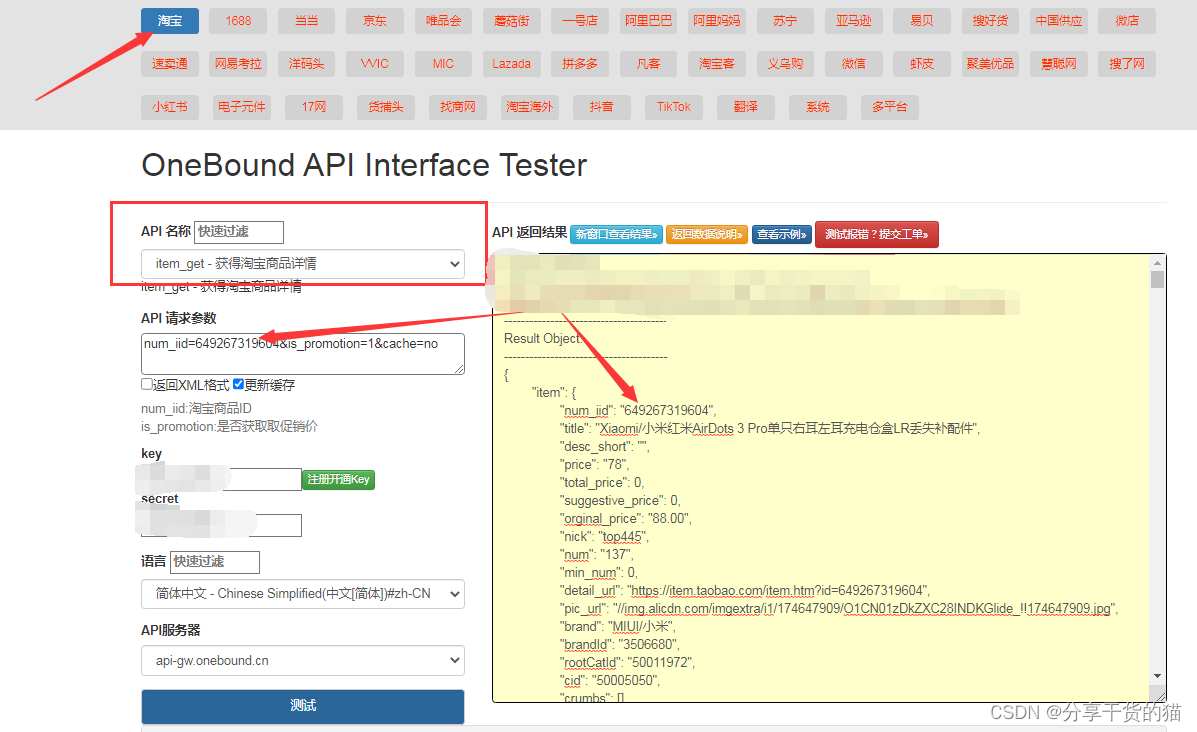Open the 速卖通 platform tab
Viewport: 1197px width, 732px height.
pos(169,63)
